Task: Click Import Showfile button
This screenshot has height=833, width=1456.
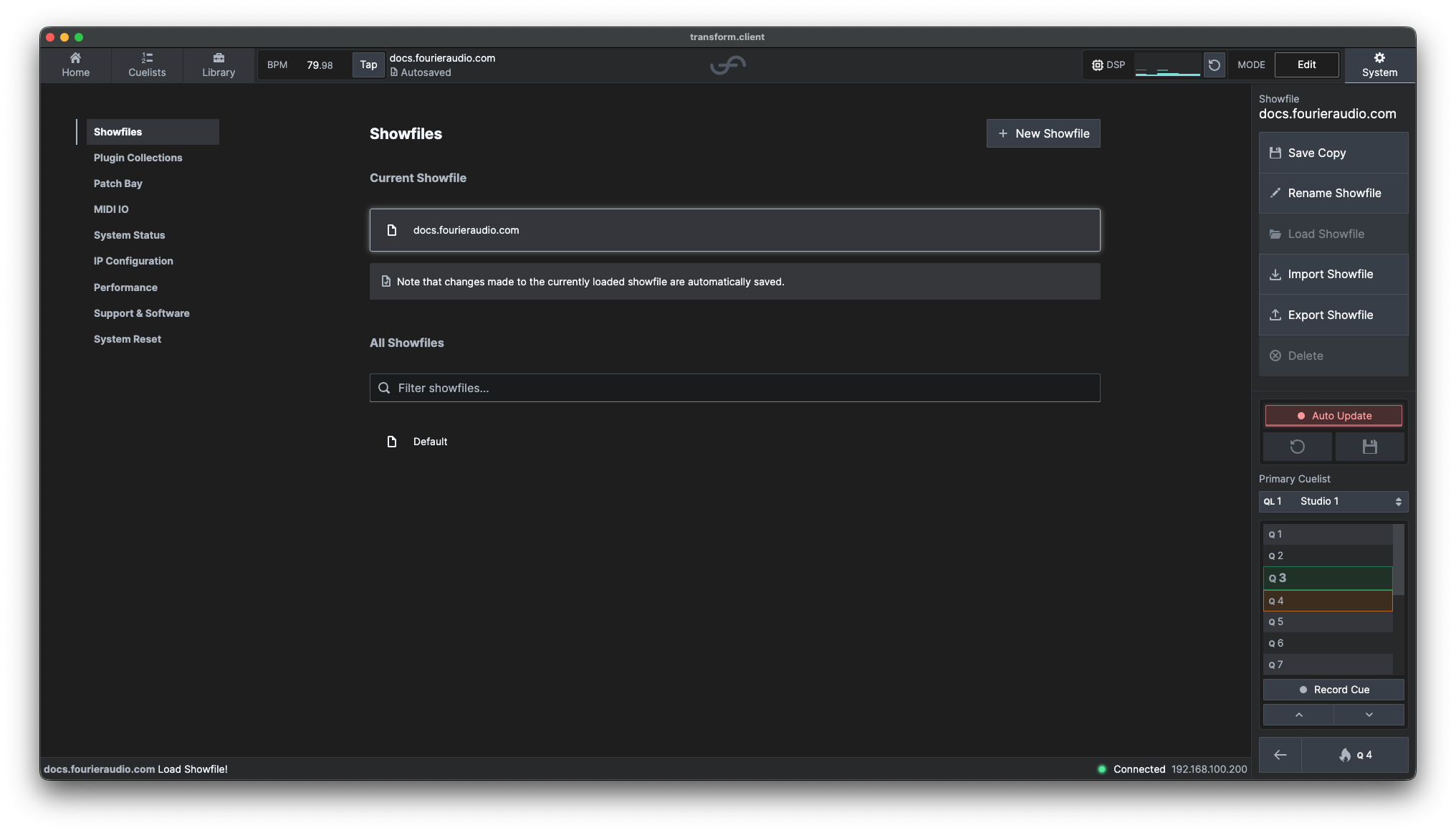Action: pos(1333,274)
